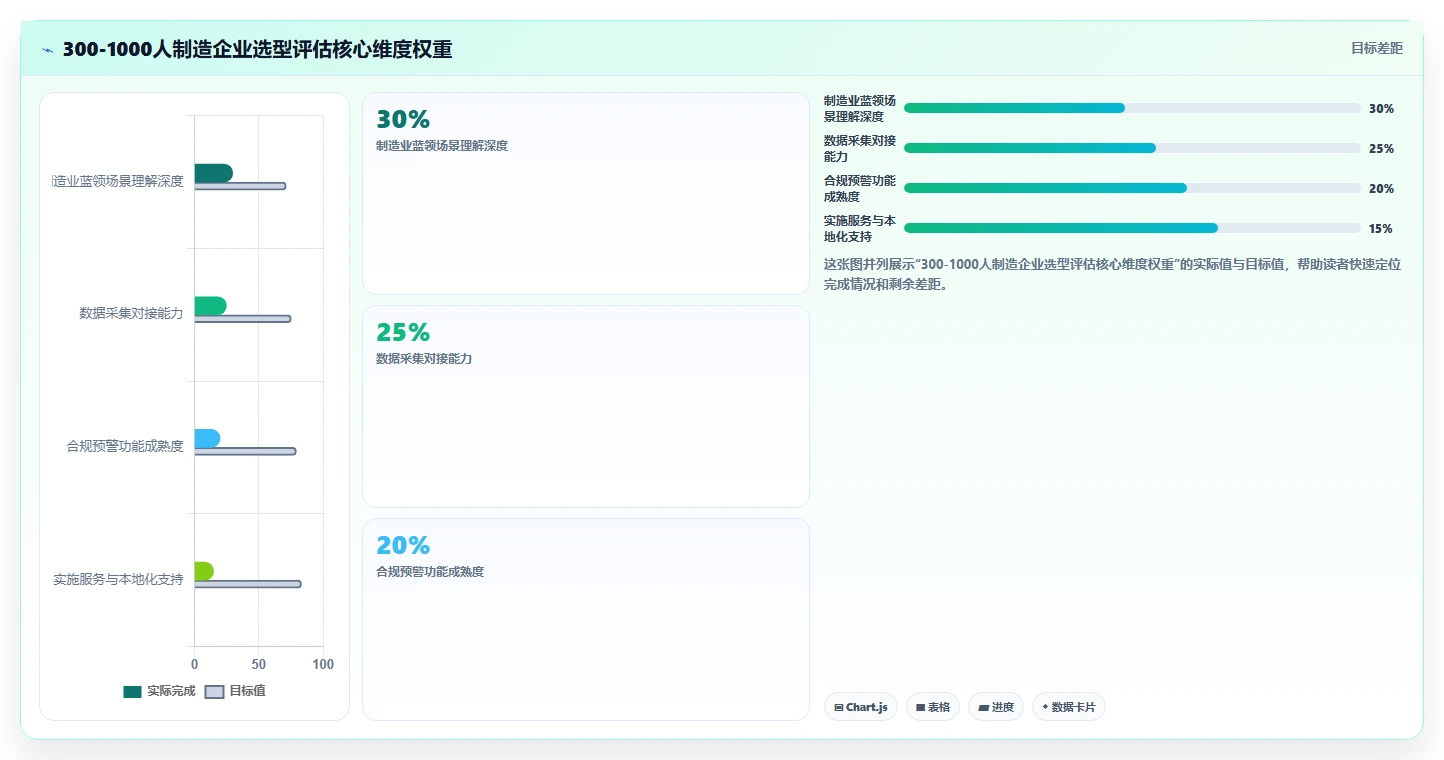Click the progress bar showing 30%
1444x760 pixels.
(1132, 108)
